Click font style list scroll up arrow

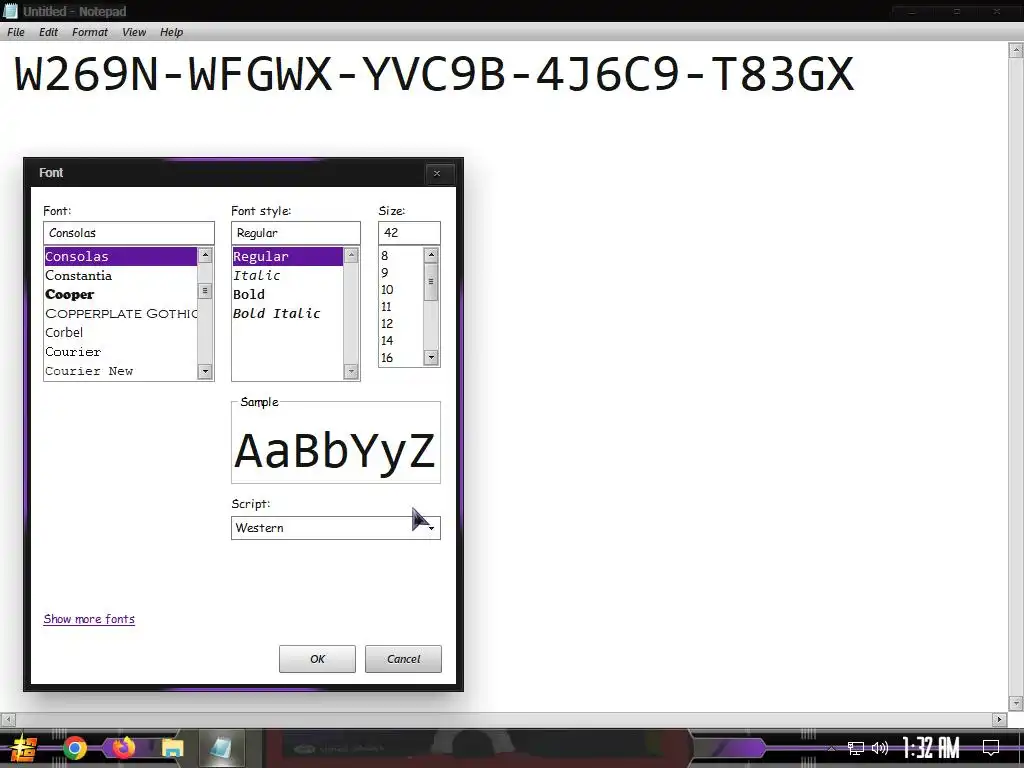pyautogui.click(x=351, y=255)
